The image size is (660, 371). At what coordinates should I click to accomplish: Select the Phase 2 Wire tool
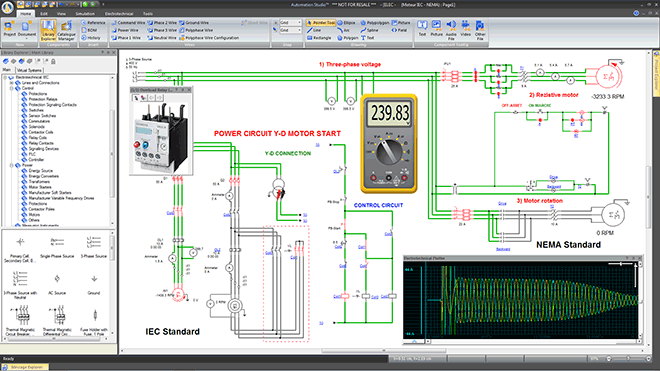coord(162,23)
